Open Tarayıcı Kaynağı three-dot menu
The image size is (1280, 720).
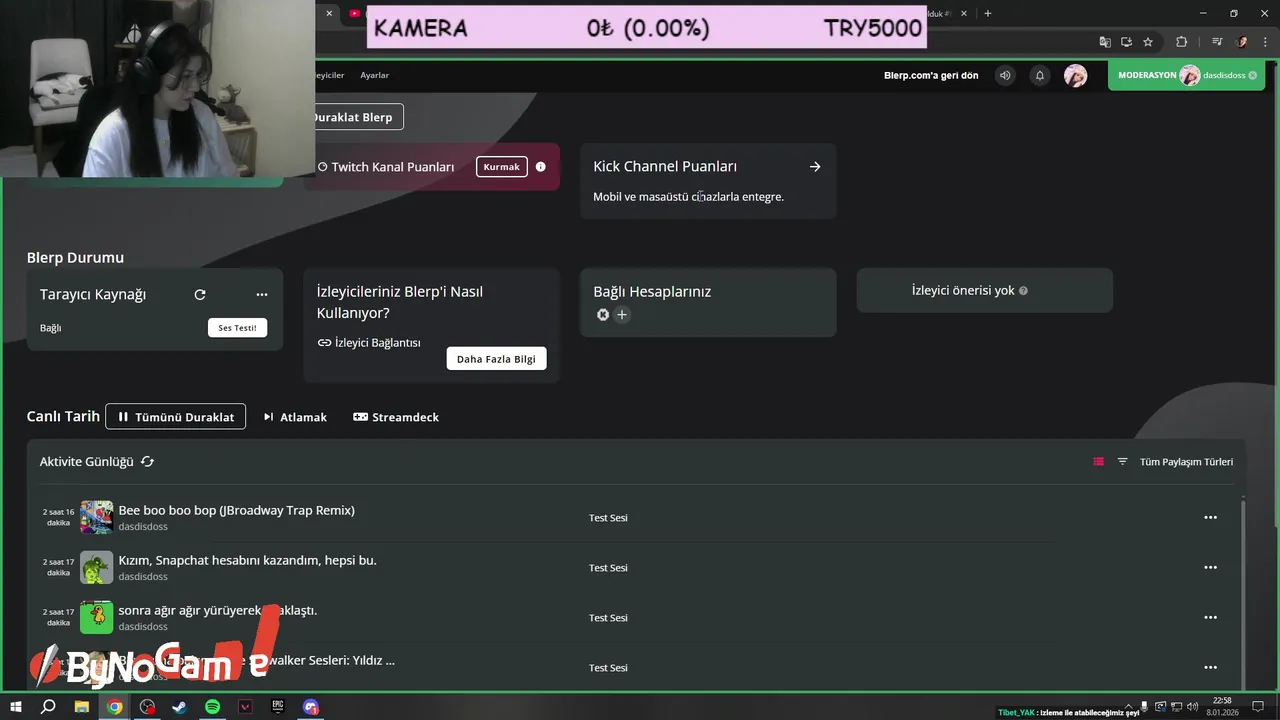tap(262, 294)
